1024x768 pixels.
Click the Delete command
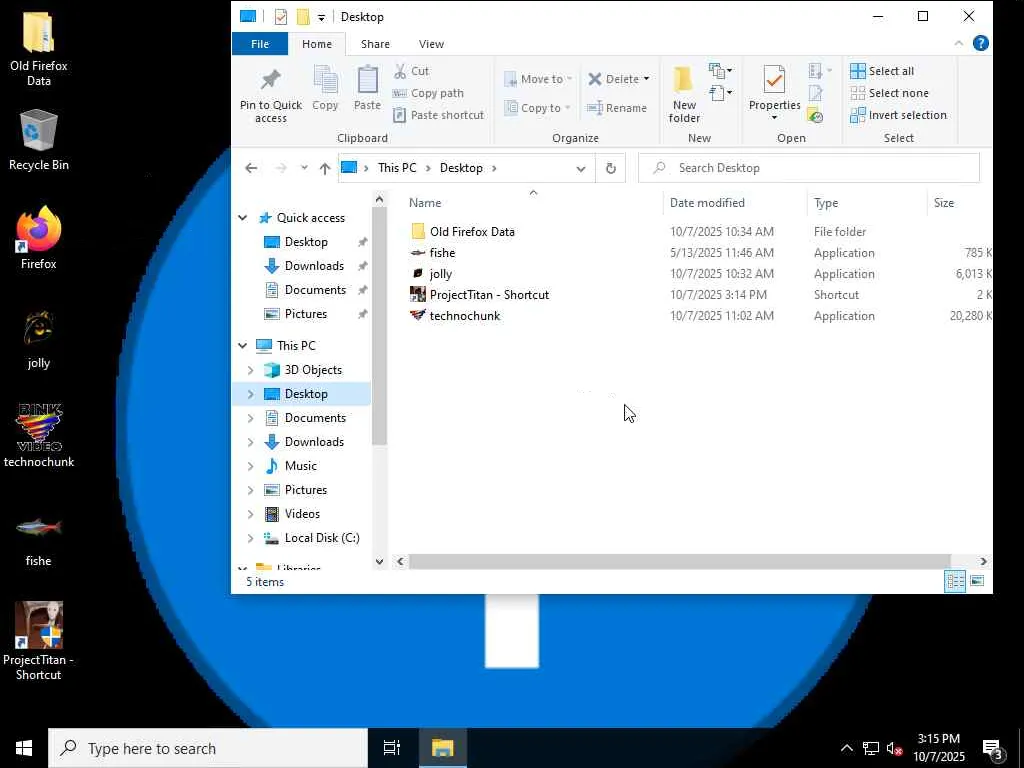[613, 79]
